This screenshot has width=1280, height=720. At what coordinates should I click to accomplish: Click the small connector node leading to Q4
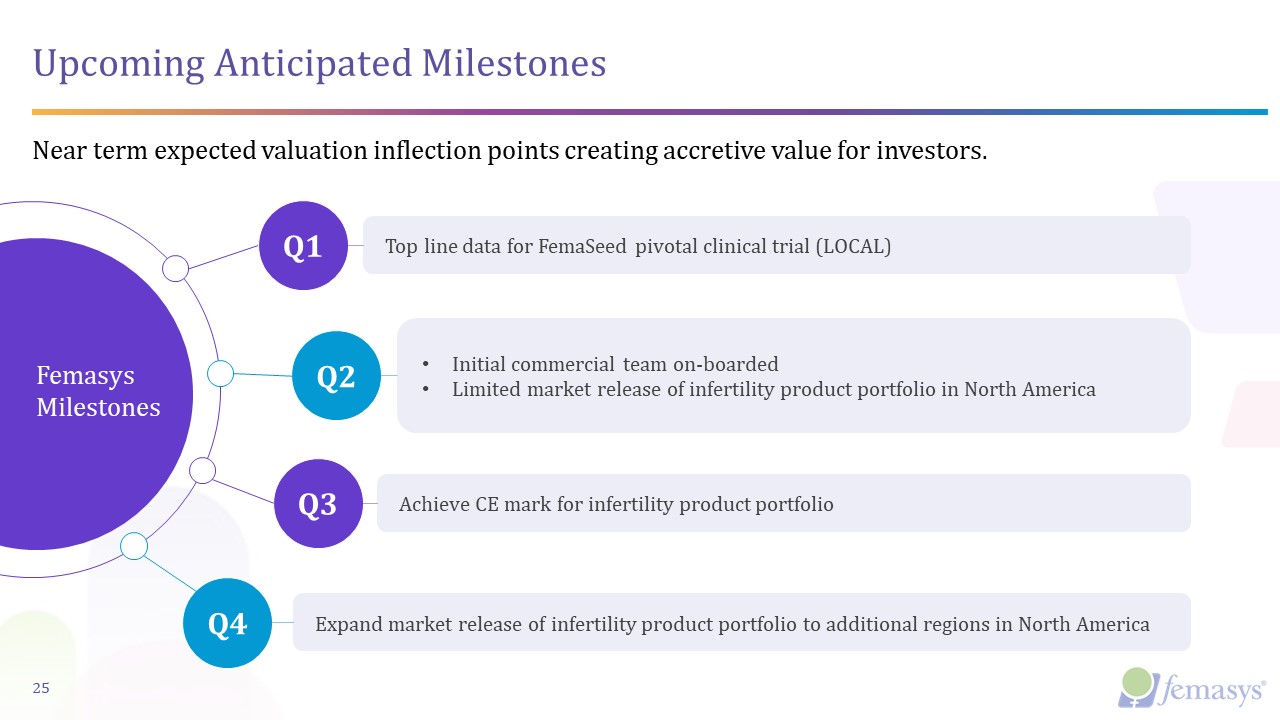point(134,546)
